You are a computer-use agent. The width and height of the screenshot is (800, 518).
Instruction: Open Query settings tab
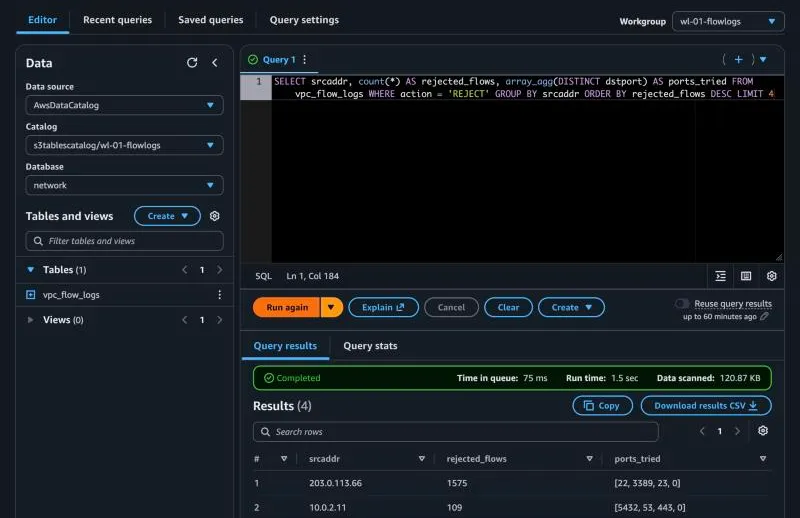point(304,20)
